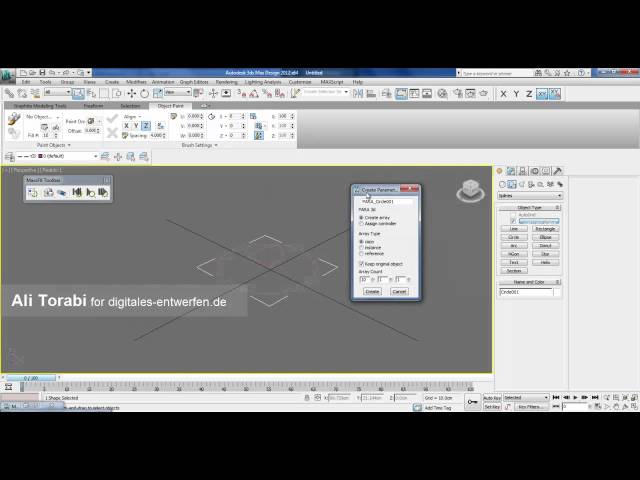Open the MAXScript menu
Image resolution: width=640 pixels, height=480 pixels.
point(332,82)
